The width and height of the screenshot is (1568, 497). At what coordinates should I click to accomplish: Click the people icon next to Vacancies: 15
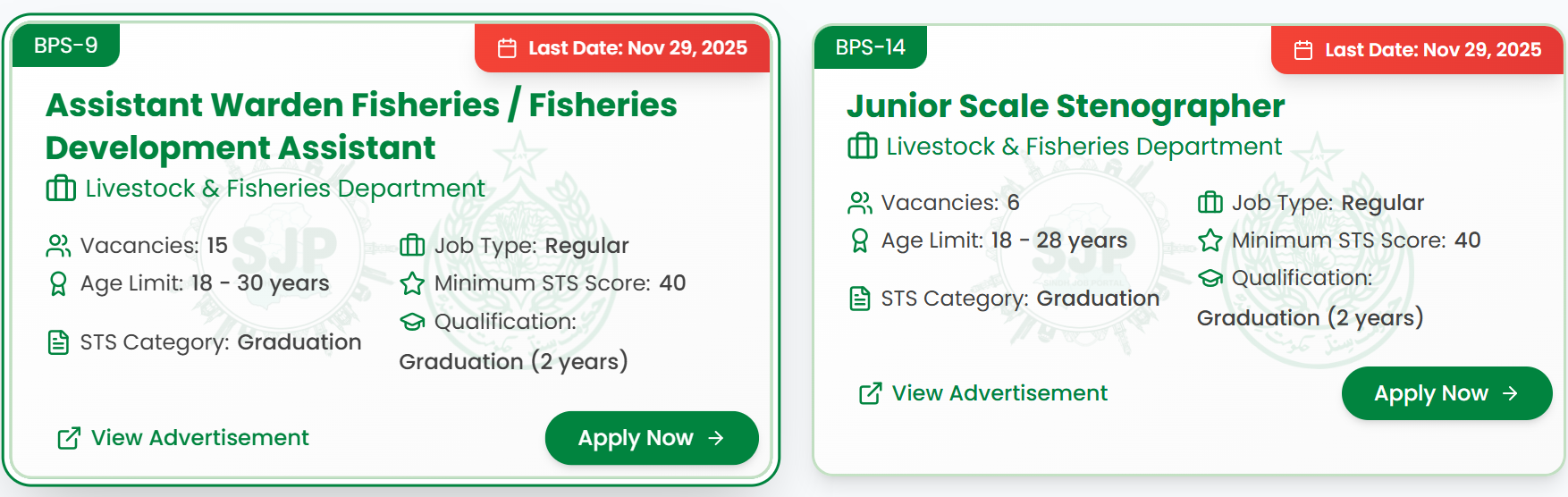tap(58, 246)
